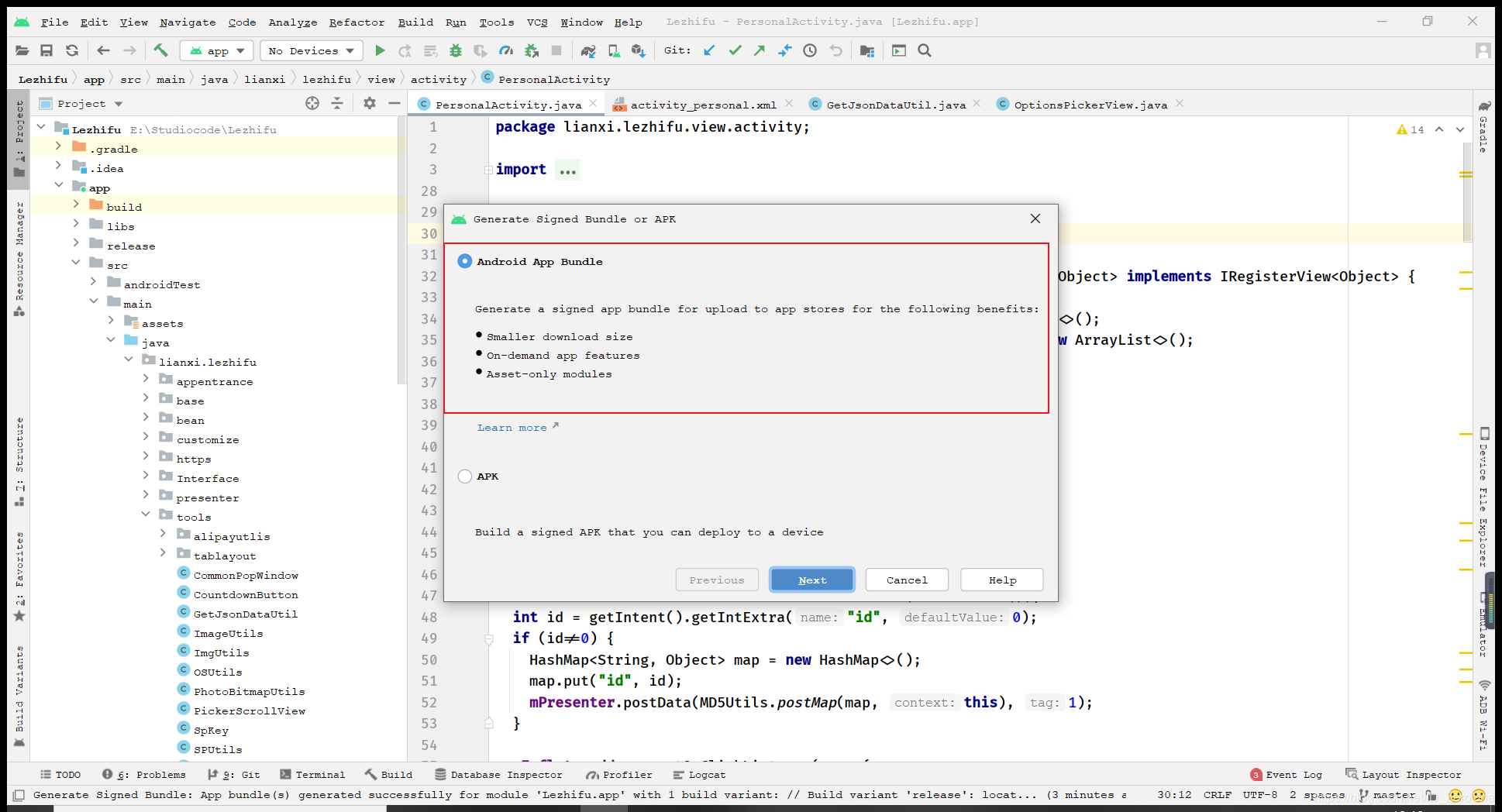Click the CRLF line separator status entry
This screenshot has height=812, width=1502.
1217,795
